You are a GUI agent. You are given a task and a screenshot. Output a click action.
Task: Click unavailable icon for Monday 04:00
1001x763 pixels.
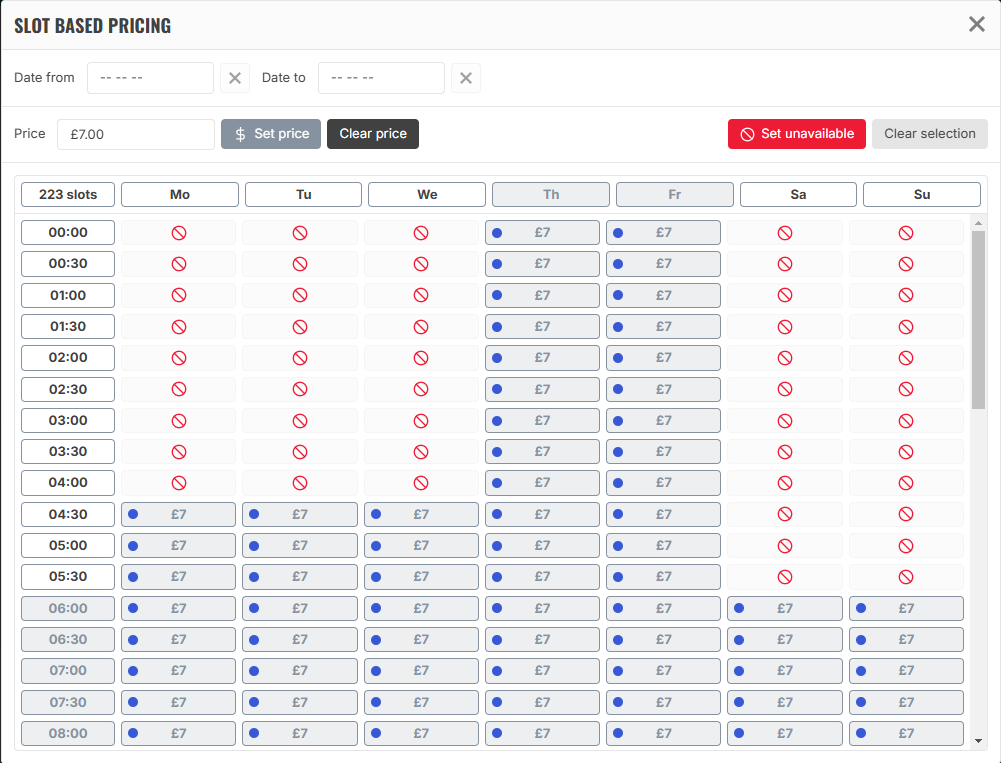[x=179, y=483]
